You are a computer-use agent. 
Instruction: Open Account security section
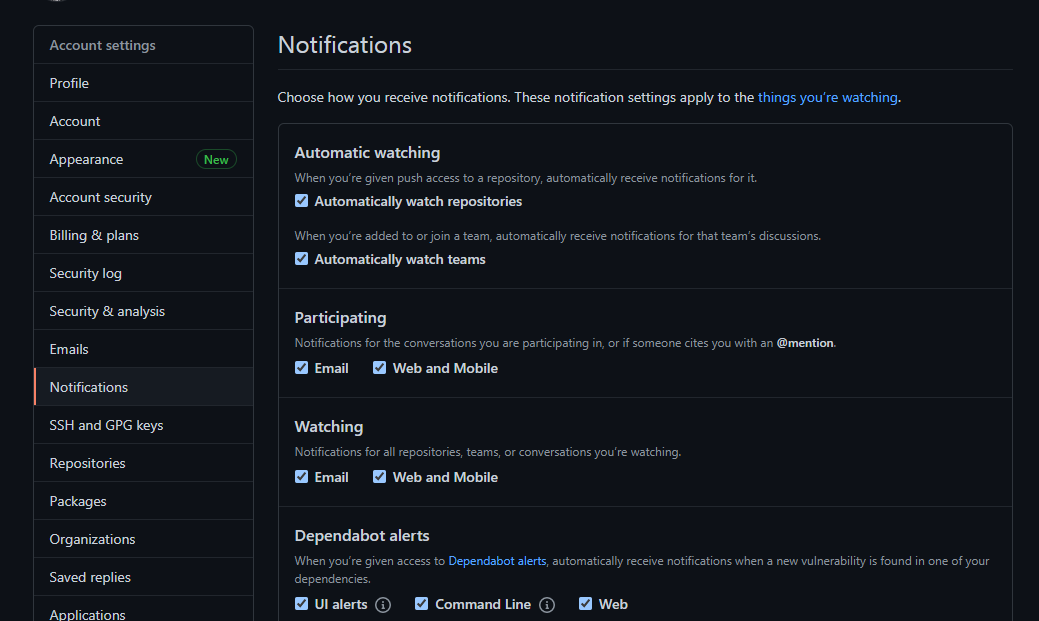(143, 197)
